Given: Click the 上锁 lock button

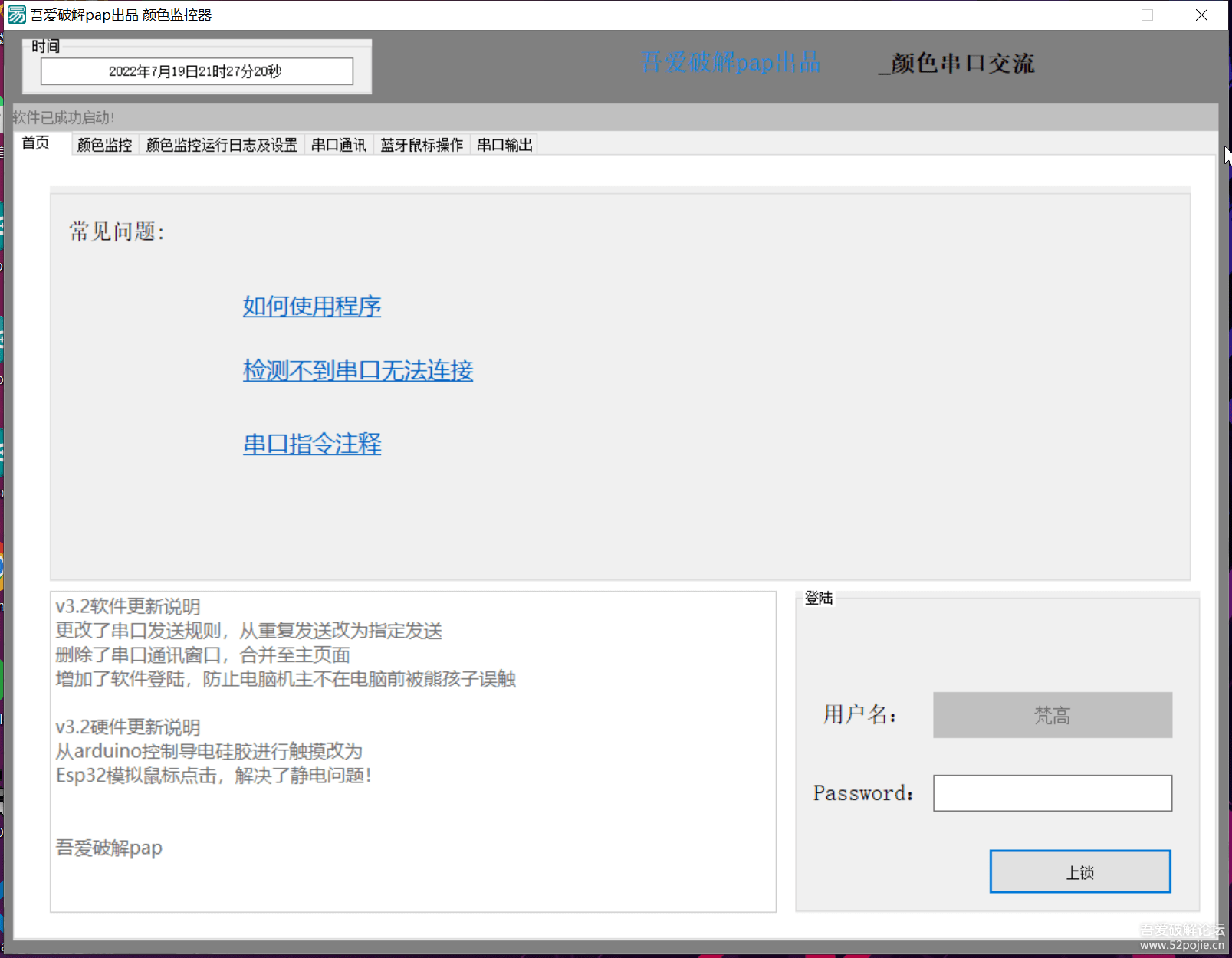Looking at the screenshot, I should (1080, 871).
